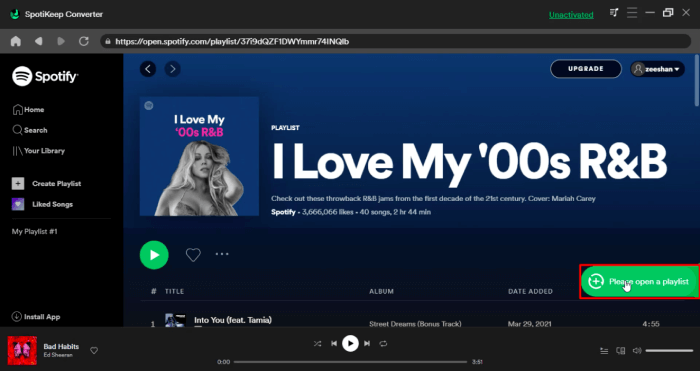Go back with Spotify page chevron
The height and width of the screenshot is (371, 700).
tap(148, 69)
